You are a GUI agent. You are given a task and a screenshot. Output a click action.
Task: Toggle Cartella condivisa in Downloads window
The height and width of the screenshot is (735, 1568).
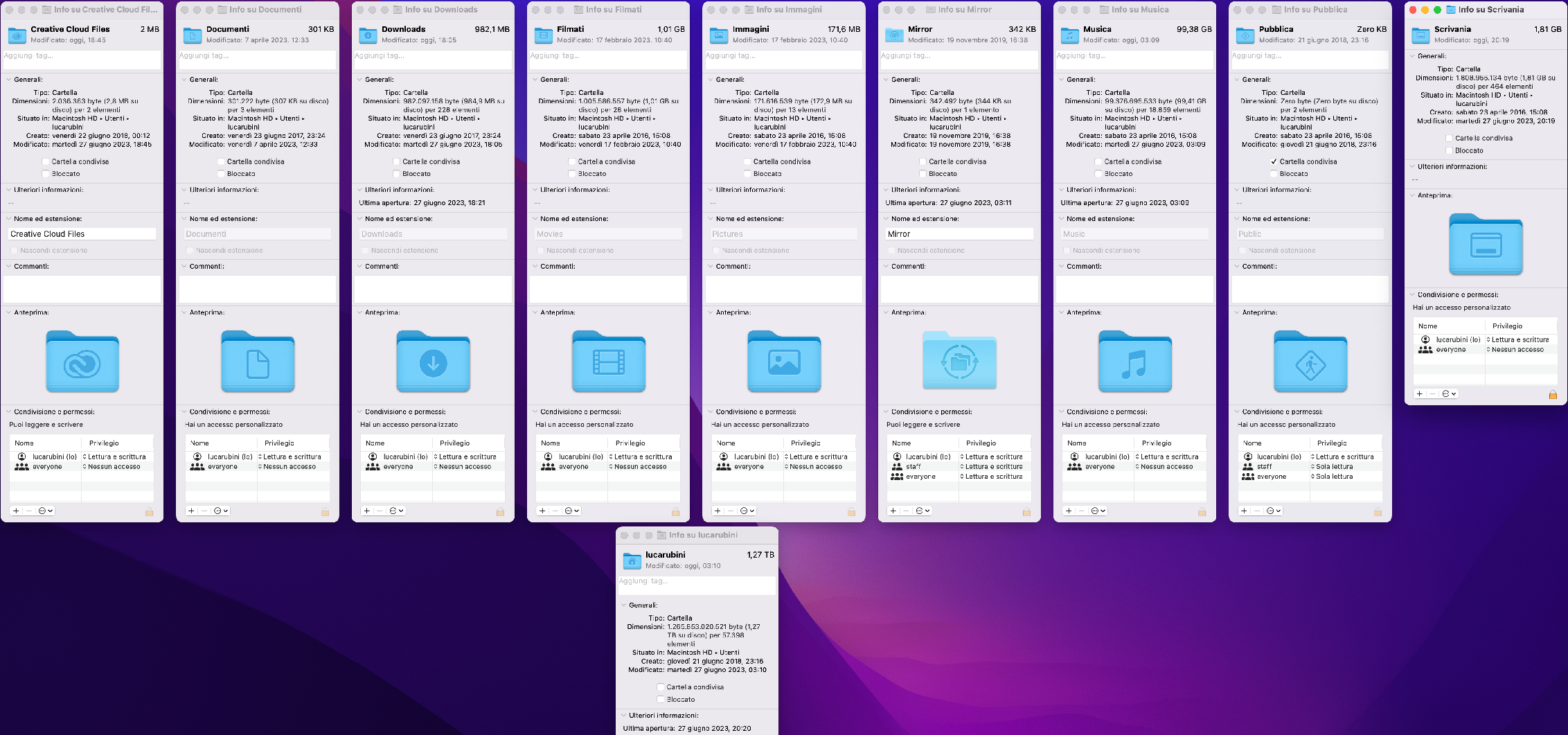point(397,161)
